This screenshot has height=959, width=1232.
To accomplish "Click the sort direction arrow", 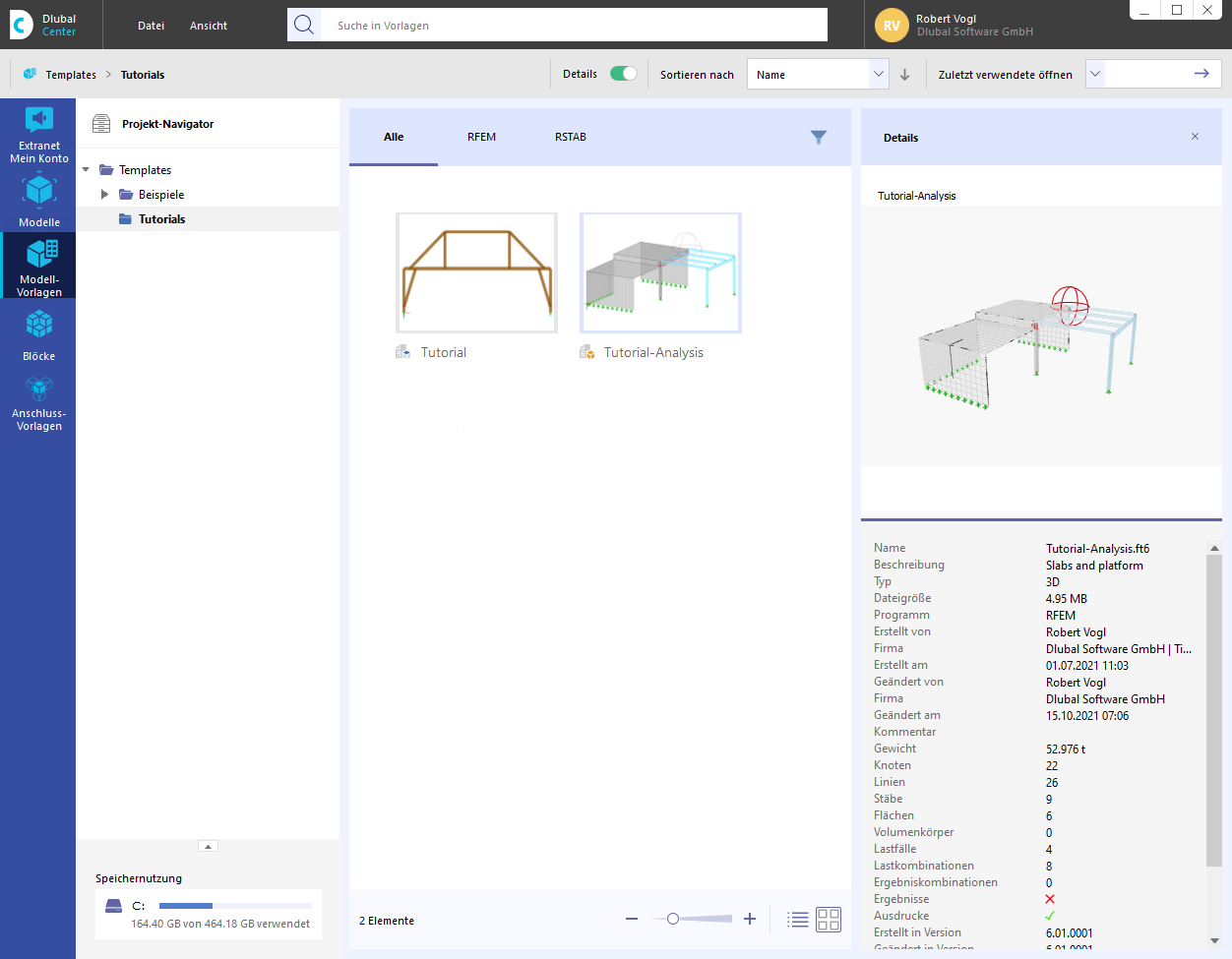I will [x=905, y=75].
